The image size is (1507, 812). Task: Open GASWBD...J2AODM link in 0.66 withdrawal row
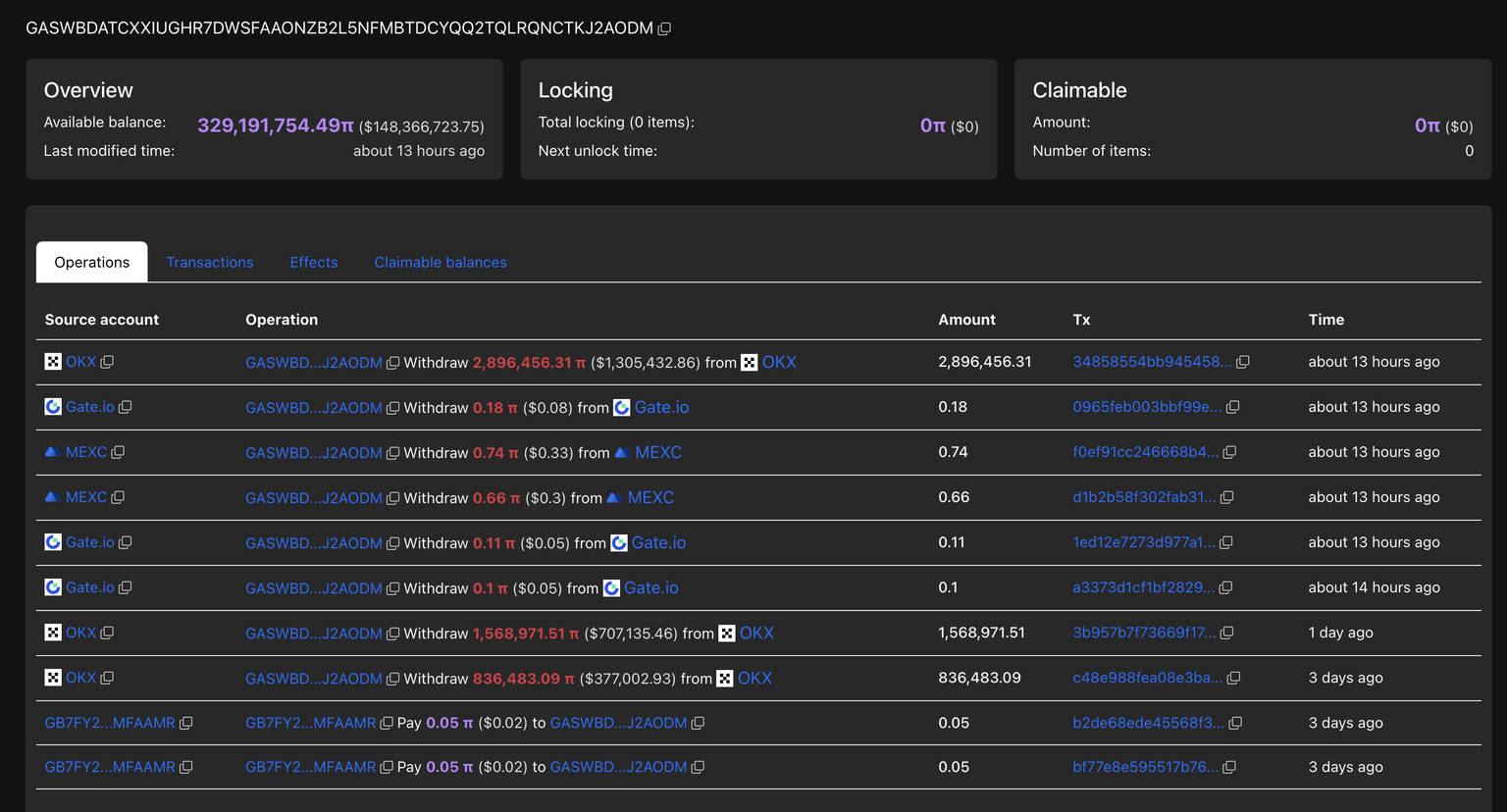(313, 498)
